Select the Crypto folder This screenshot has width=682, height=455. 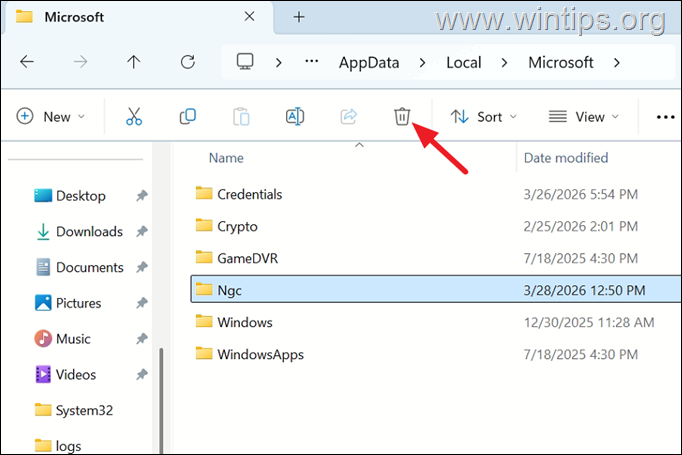436,226
